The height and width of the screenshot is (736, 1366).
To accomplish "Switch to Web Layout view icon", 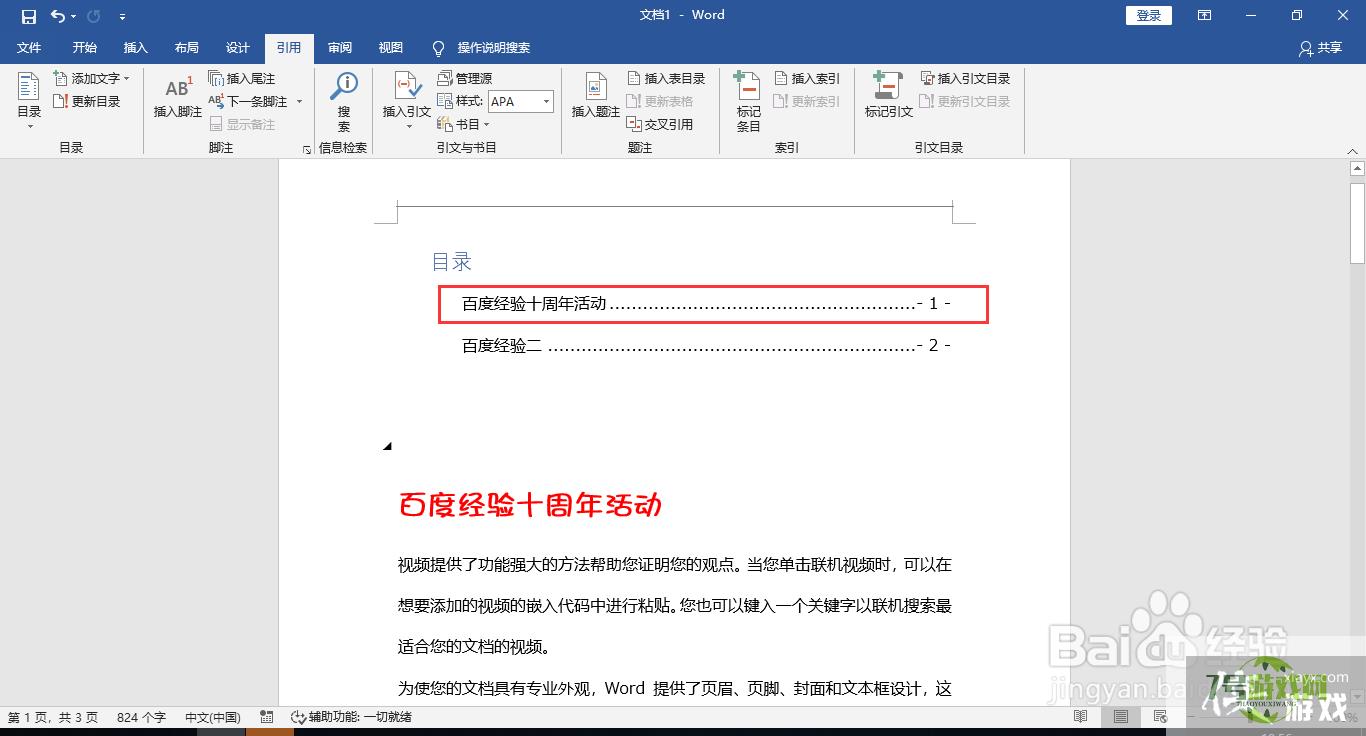I will click(1160, 717).
